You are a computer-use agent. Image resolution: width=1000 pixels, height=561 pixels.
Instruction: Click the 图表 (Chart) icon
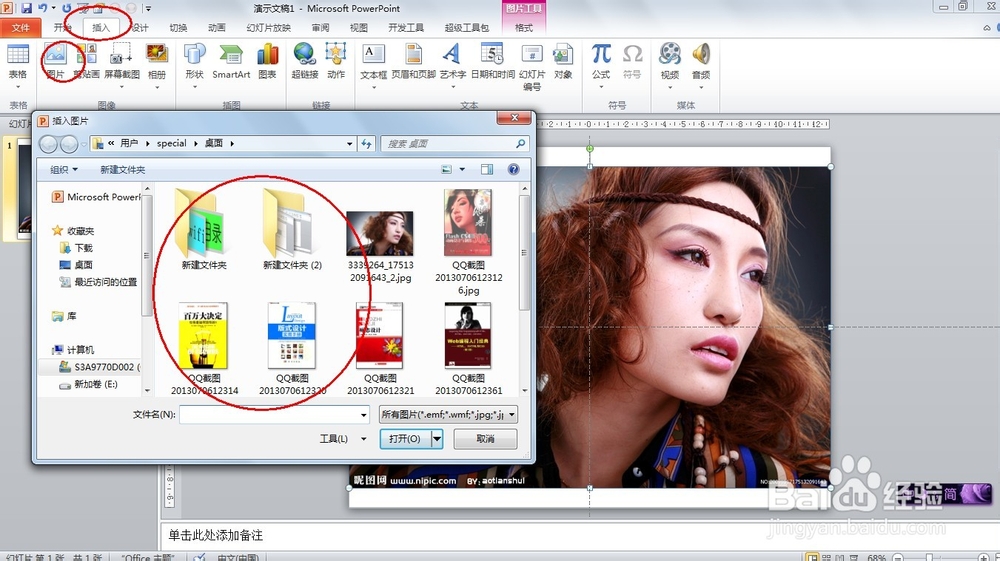(x=267, y=62)
